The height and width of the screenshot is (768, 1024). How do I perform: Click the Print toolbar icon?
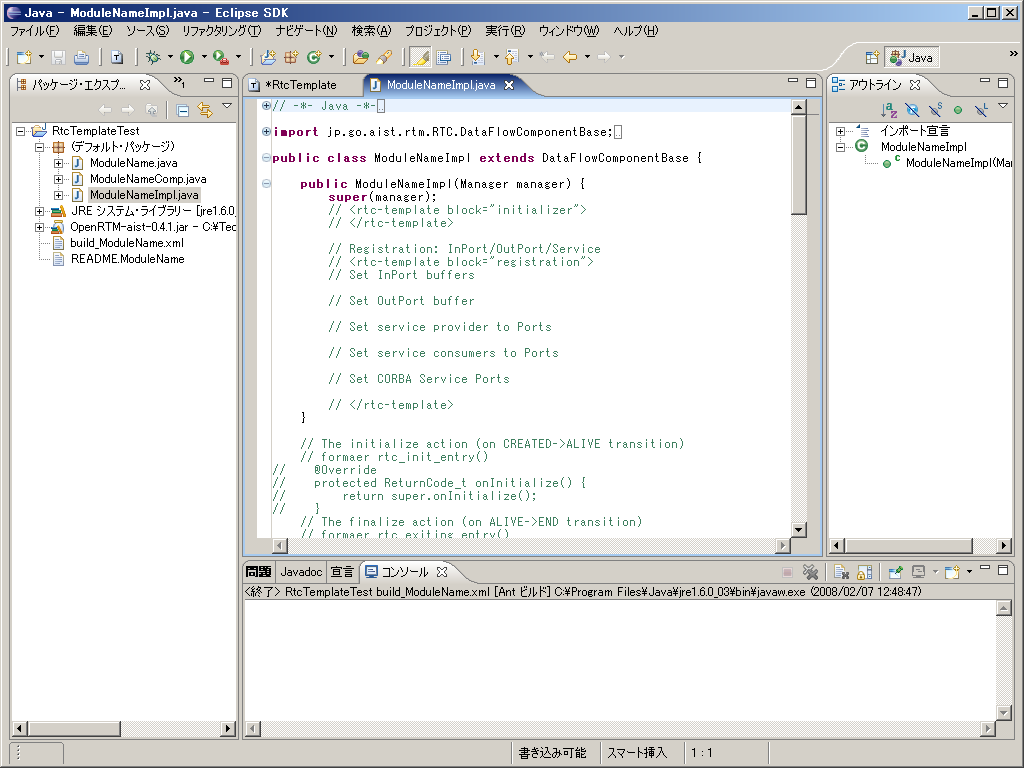point(81,57)
